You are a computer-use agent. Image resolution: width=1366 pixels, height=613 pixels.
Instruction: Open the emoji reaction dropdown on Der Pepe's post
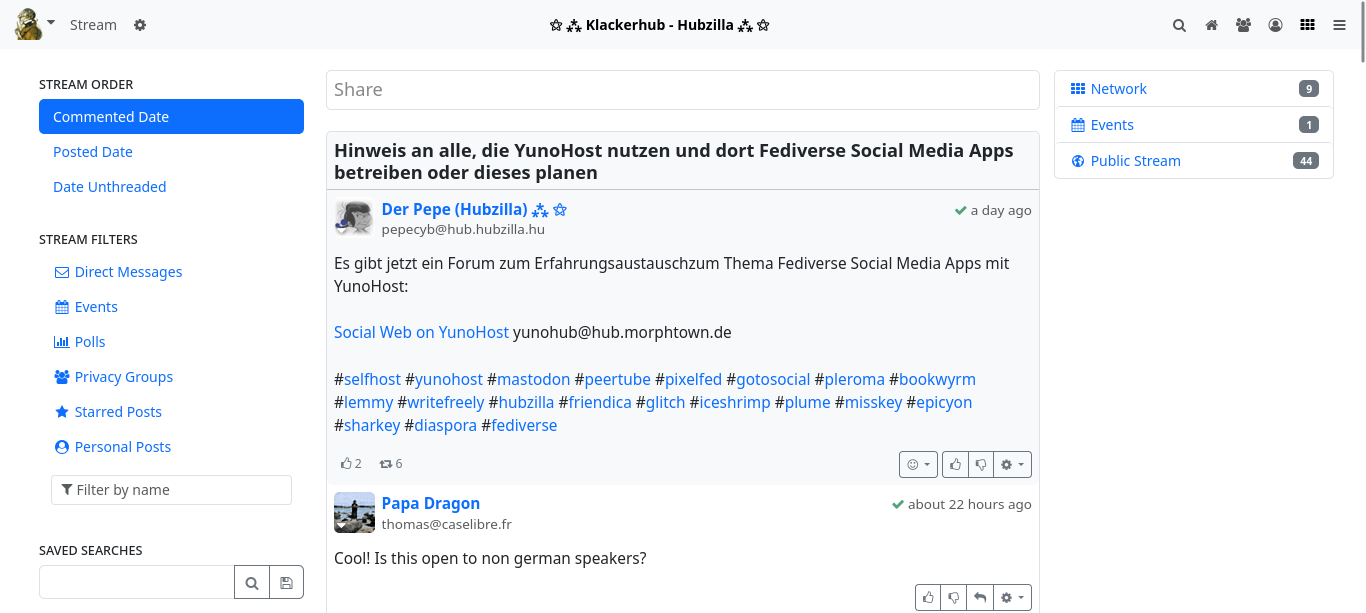[917, 464]
